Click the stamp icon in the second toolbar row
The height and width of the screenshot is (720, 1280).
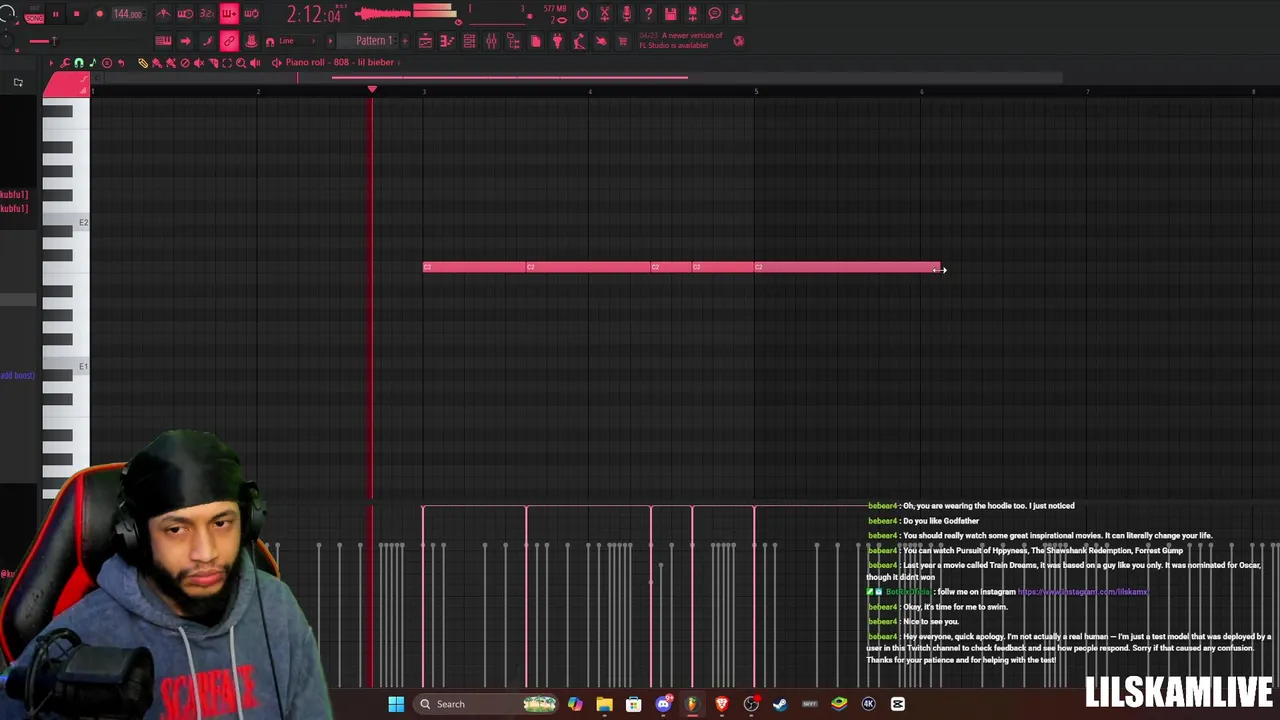pos(251,41)
